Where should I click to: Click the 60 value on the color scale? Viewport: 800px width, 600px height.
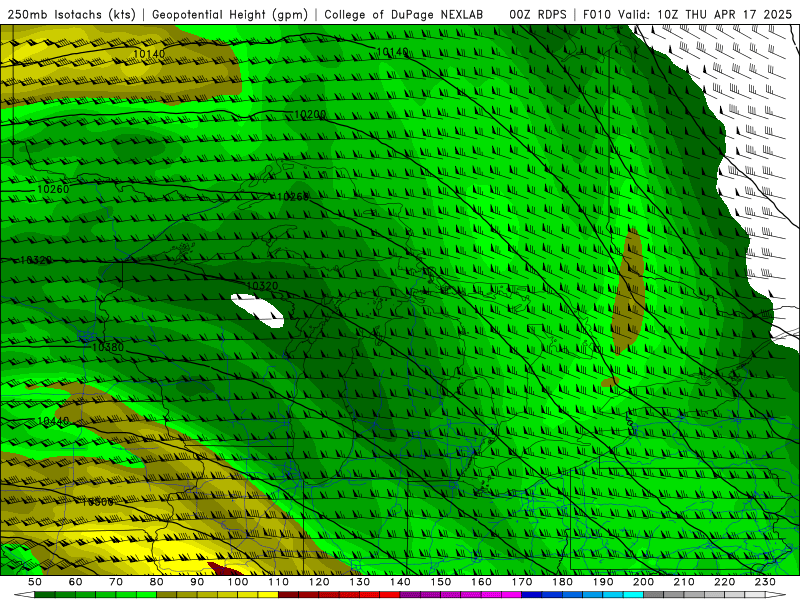click(76, 582)
